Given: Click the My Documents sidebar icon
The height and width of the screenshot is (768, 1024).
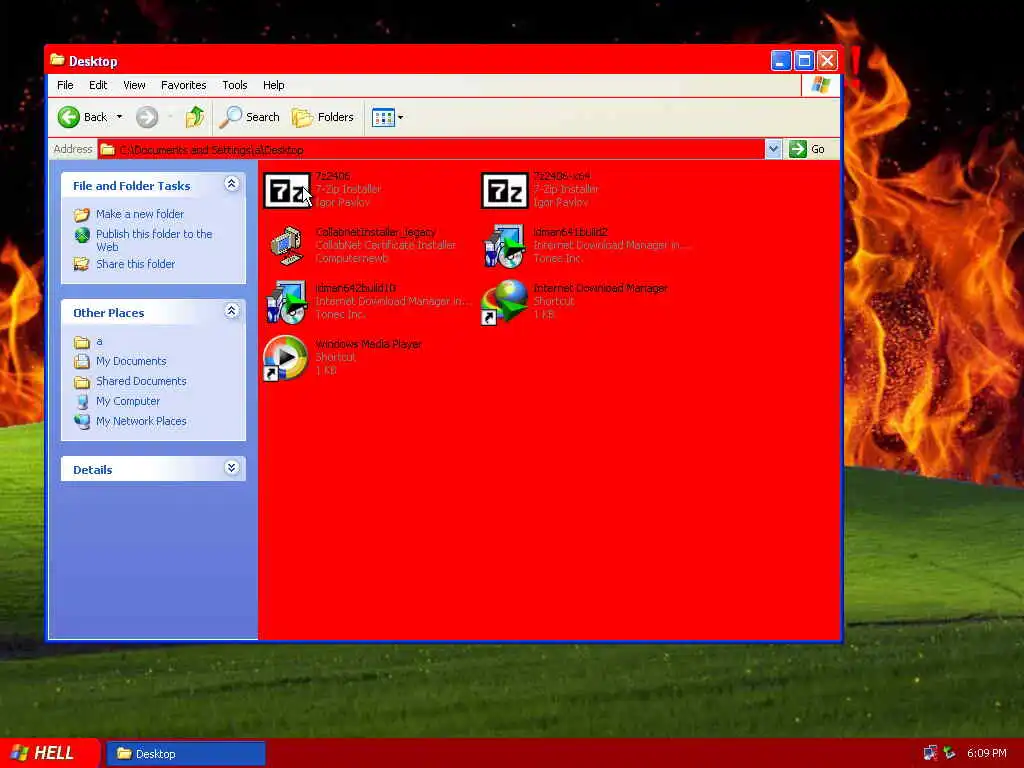Looking at the screenshot, I should 82,361.
